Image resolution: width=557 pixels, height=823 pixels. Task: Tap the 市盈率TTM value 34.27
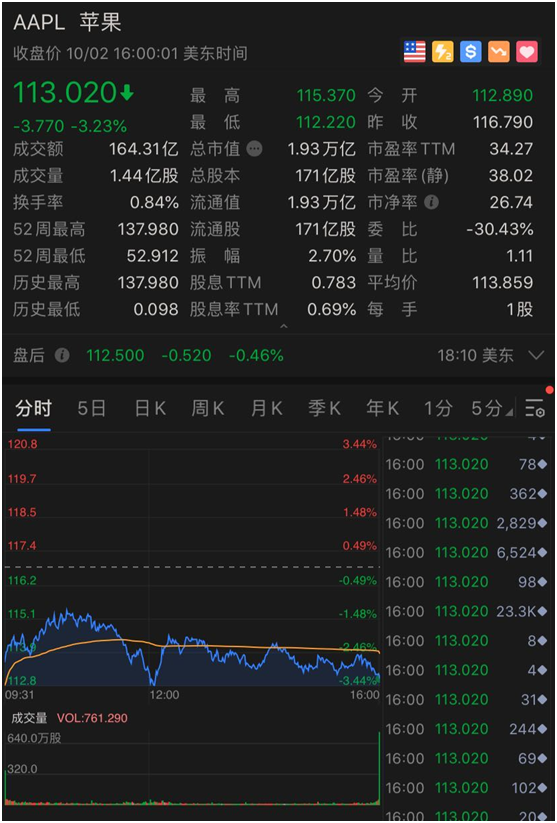511,149
